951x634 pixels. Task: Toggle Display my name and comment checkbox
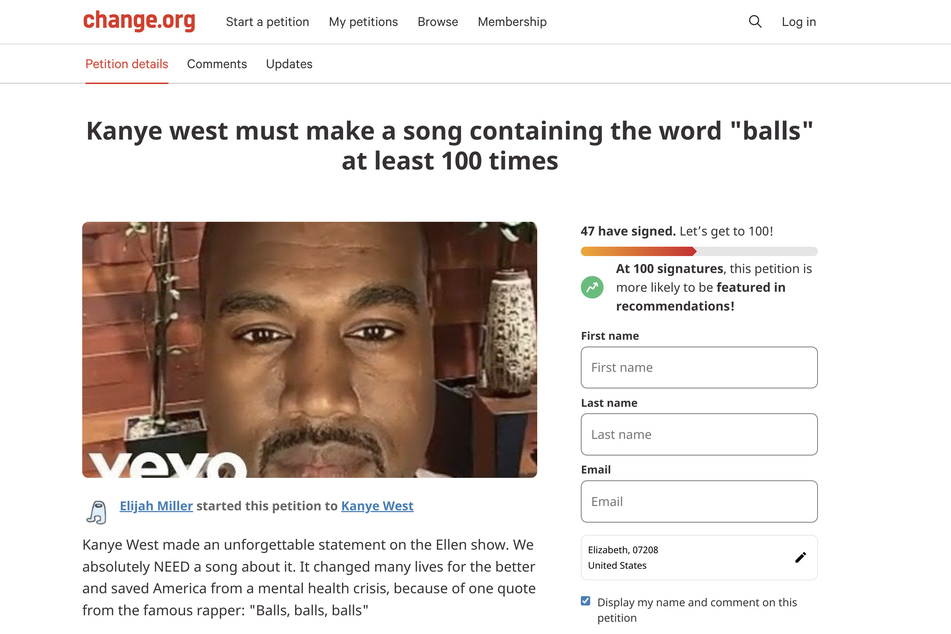(585, 601)
